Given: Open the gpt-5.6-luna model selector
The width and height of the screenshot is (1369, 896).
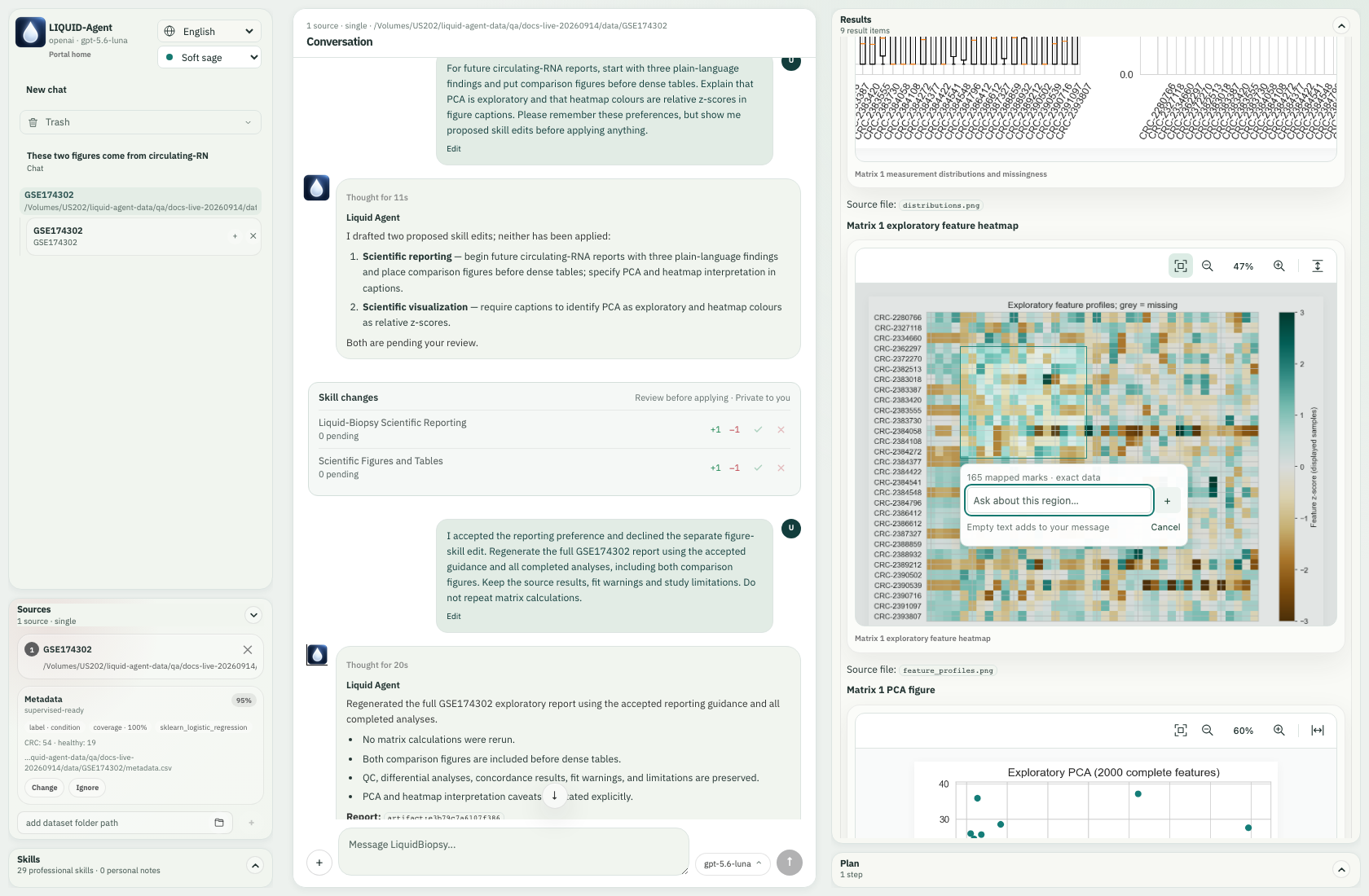Looking at the screenshot, I should tap(733, 863).
